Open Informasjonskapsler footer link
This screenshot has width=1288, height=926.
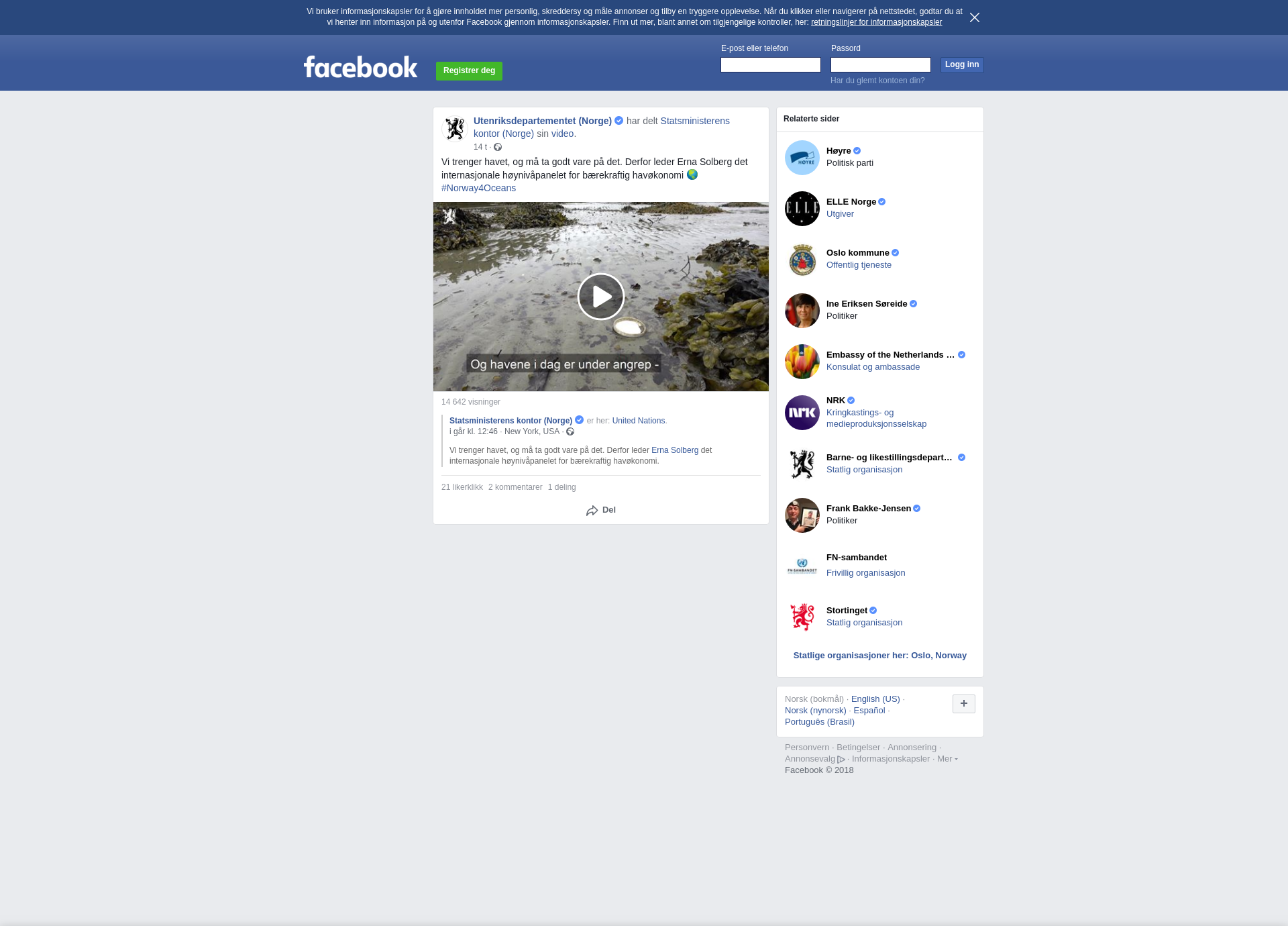pos(891,759)
